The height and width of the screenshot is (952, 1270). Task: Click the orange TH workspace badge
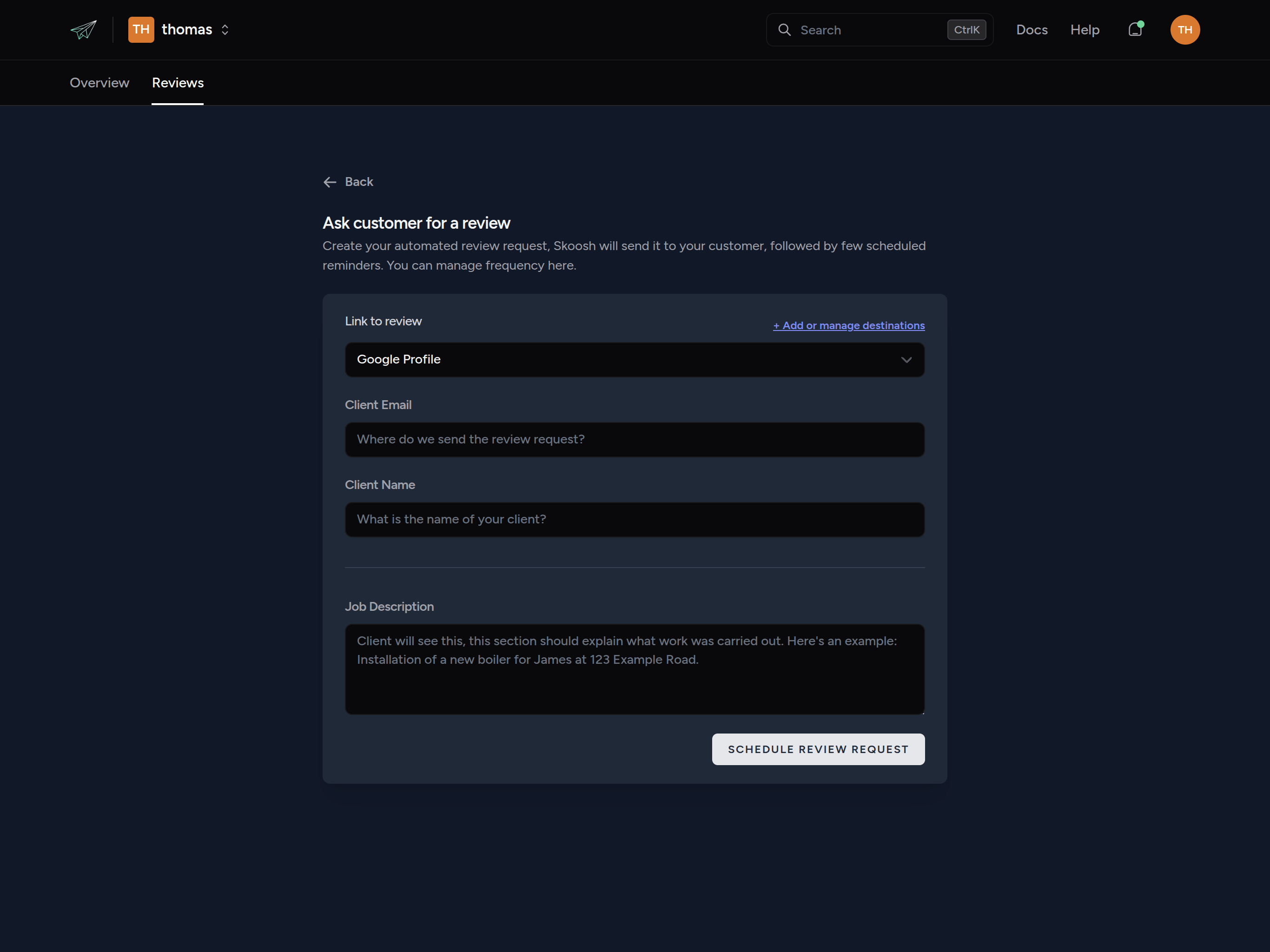click(x=141, y=30)
